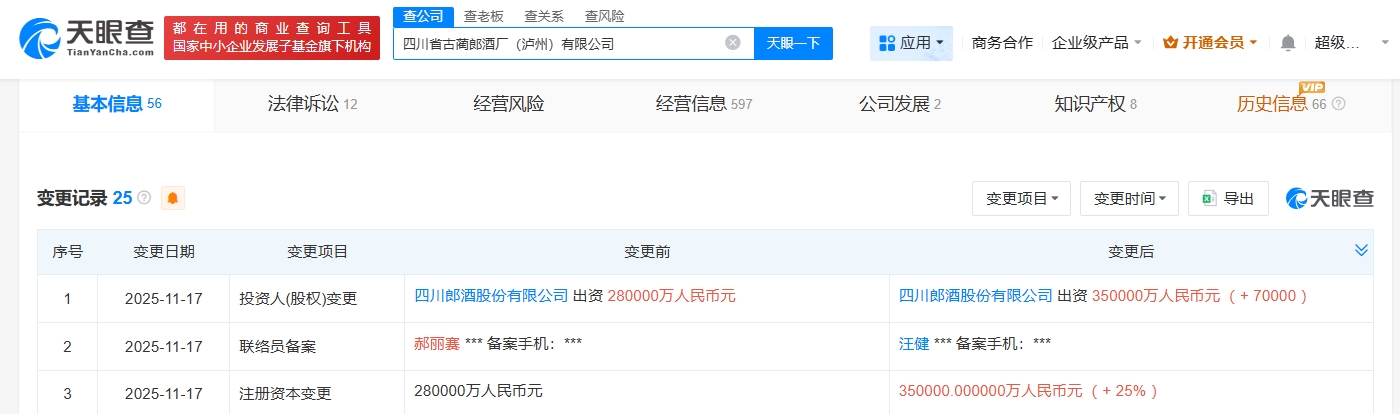
Task: Click the Tianyancha logo at top left
Action: [x=86, y=37]
